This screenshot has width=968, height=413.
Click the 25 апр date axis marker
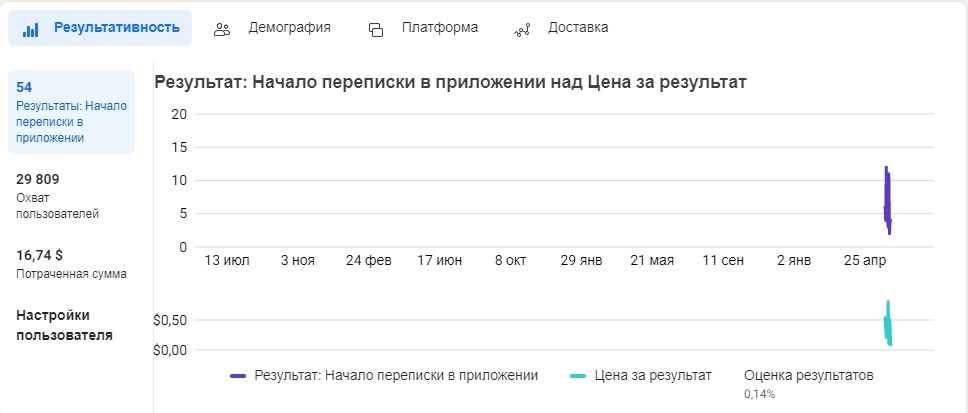click(865, 261)
